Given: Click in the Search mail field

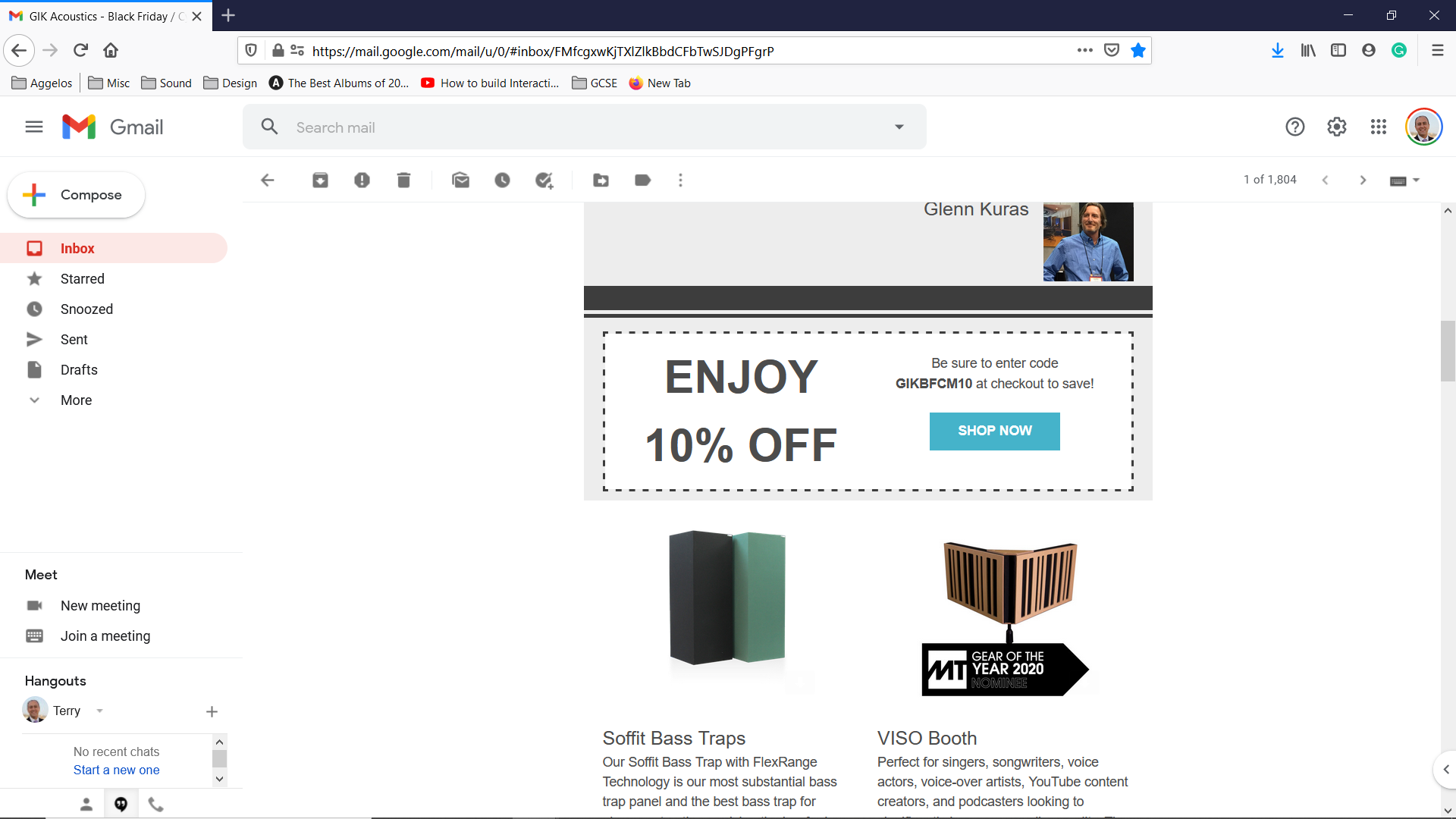Looking at the screenshot, I should 584,127.
